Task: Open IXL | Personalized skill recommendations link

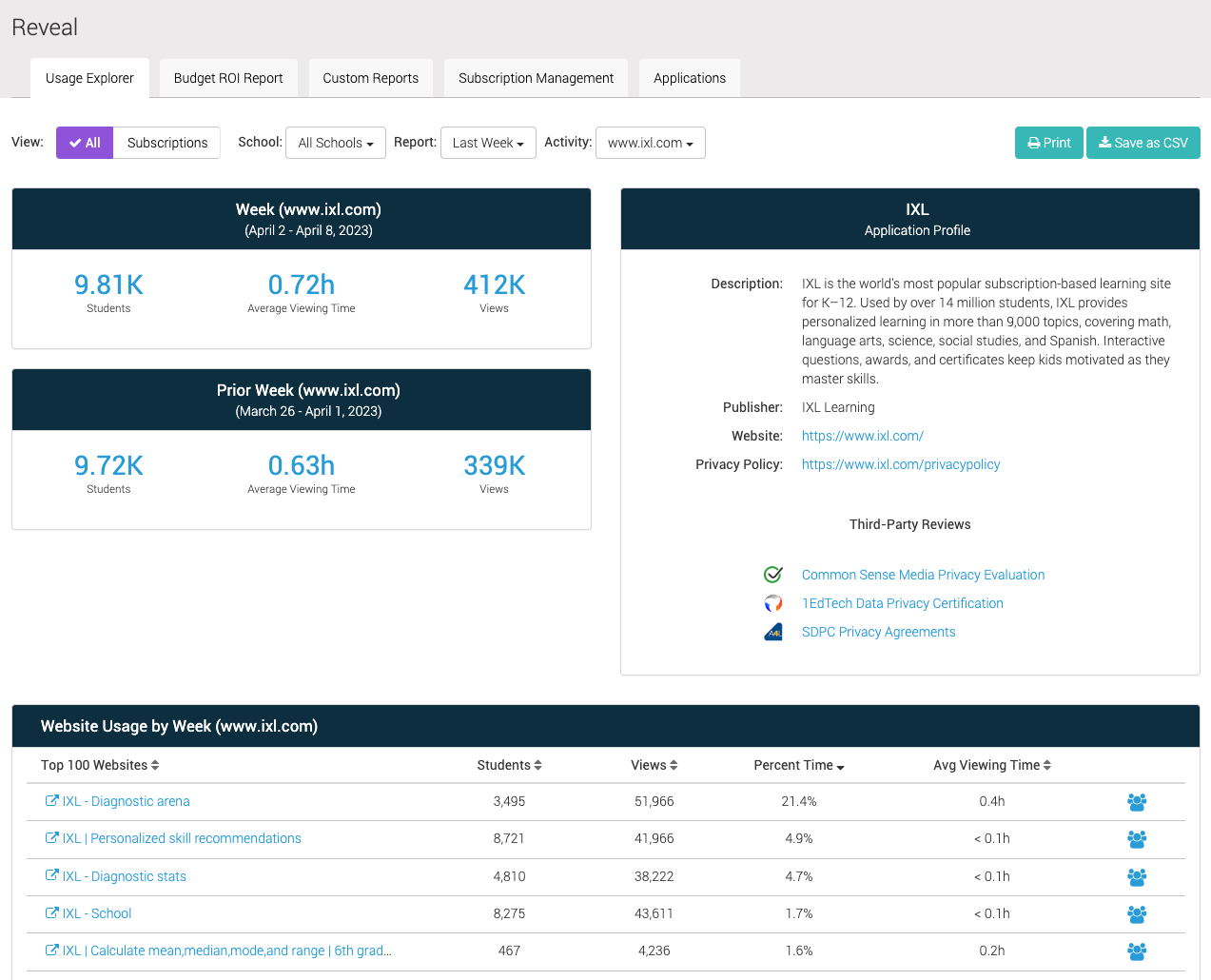Action: tap(182, 838)
